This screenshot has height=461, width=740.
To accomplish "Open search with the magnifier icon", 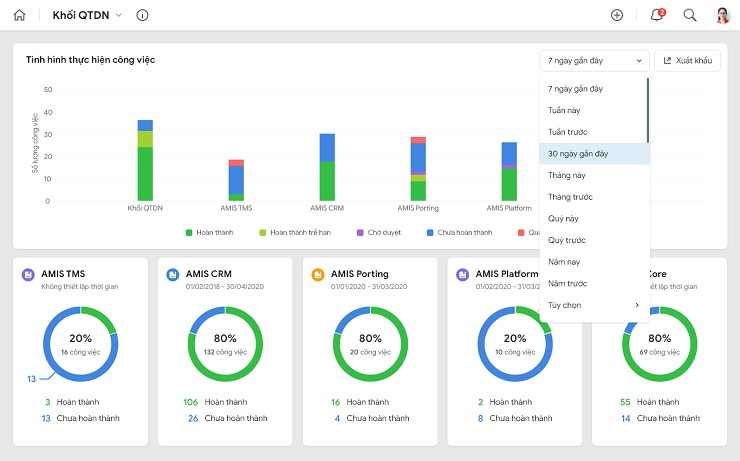I will point(690,15).
